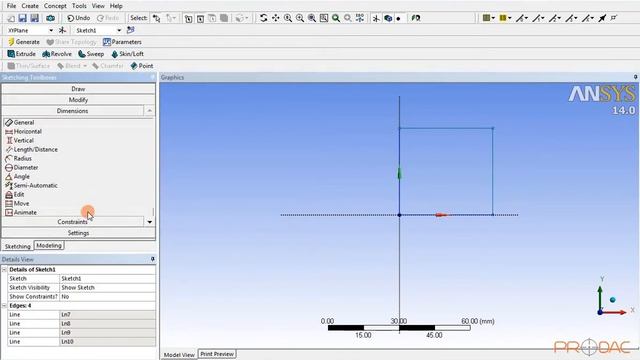
Task: Toggle the Display Model button
Action: pyautogui.click(x=388, y=18)
